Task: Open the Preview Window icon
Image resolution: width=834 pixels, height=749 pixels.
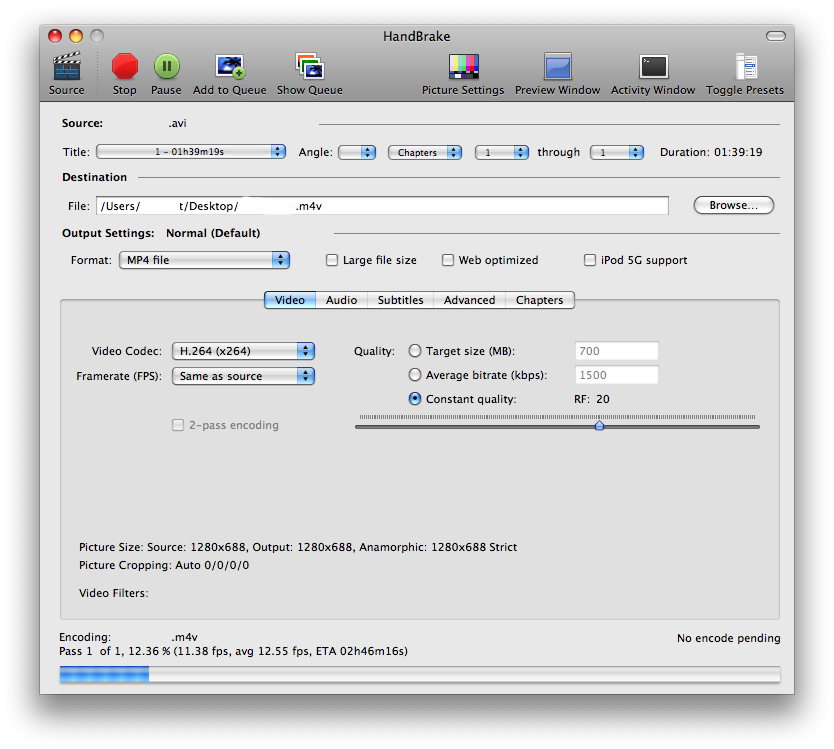Action: point(557,66)
